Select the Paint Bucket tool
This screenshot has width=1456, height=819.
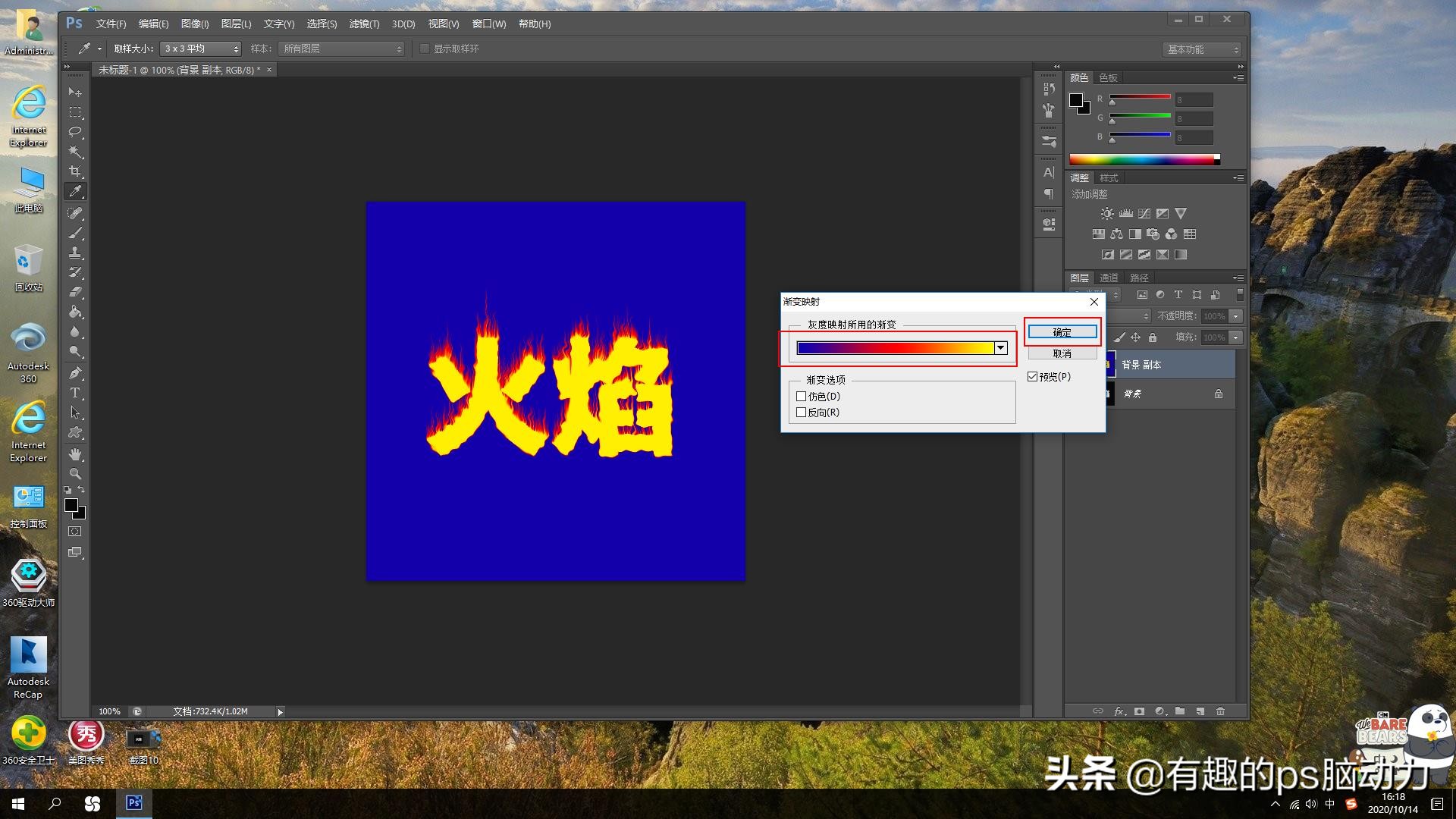pos(75,312)
